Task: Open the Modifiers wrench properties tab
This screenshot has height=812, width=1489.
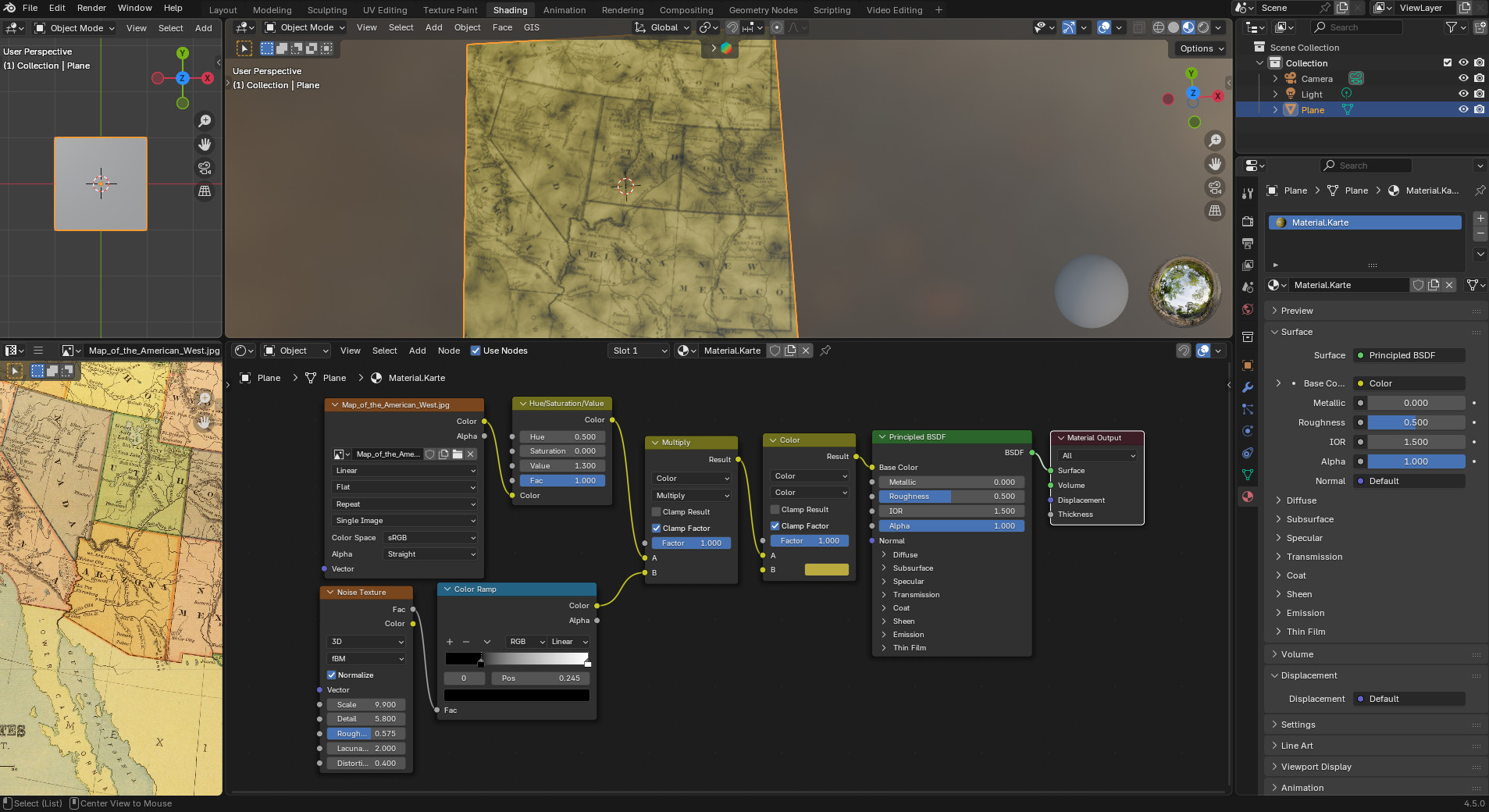Action: coord(1248,387)
